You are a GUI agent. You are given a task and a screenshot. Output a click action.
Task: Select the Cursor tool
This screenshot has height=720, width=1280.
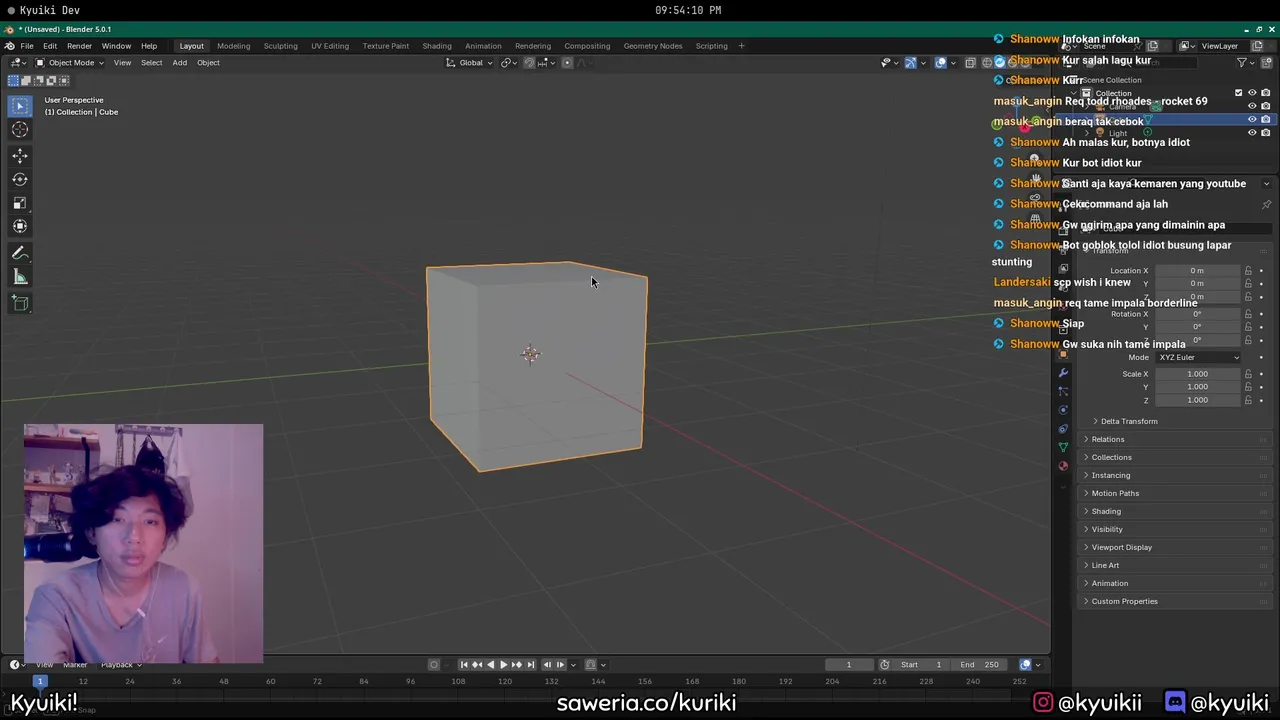click(x=20, y=130)
